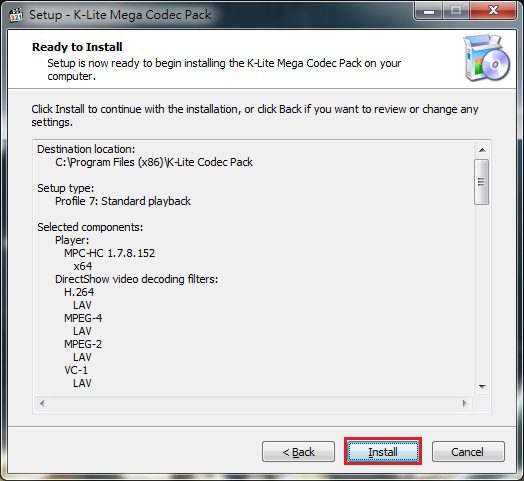The width and height of the screenshot is (524, 481).
Task: Click the 'Profile 7: Standard playback' line
Action: [x=123, y=201]
